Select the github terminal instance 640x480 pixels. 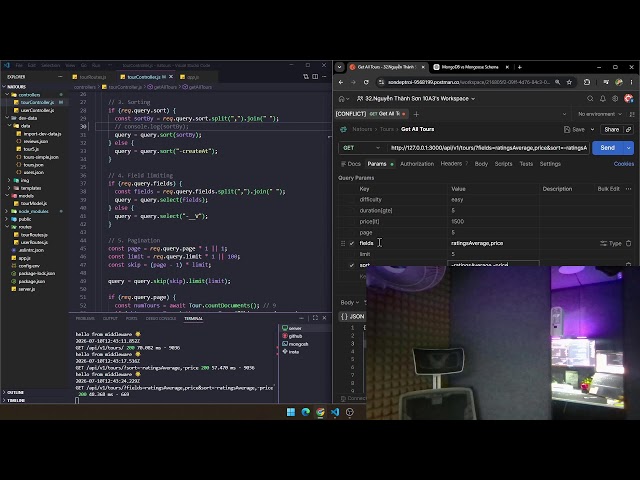295,336
